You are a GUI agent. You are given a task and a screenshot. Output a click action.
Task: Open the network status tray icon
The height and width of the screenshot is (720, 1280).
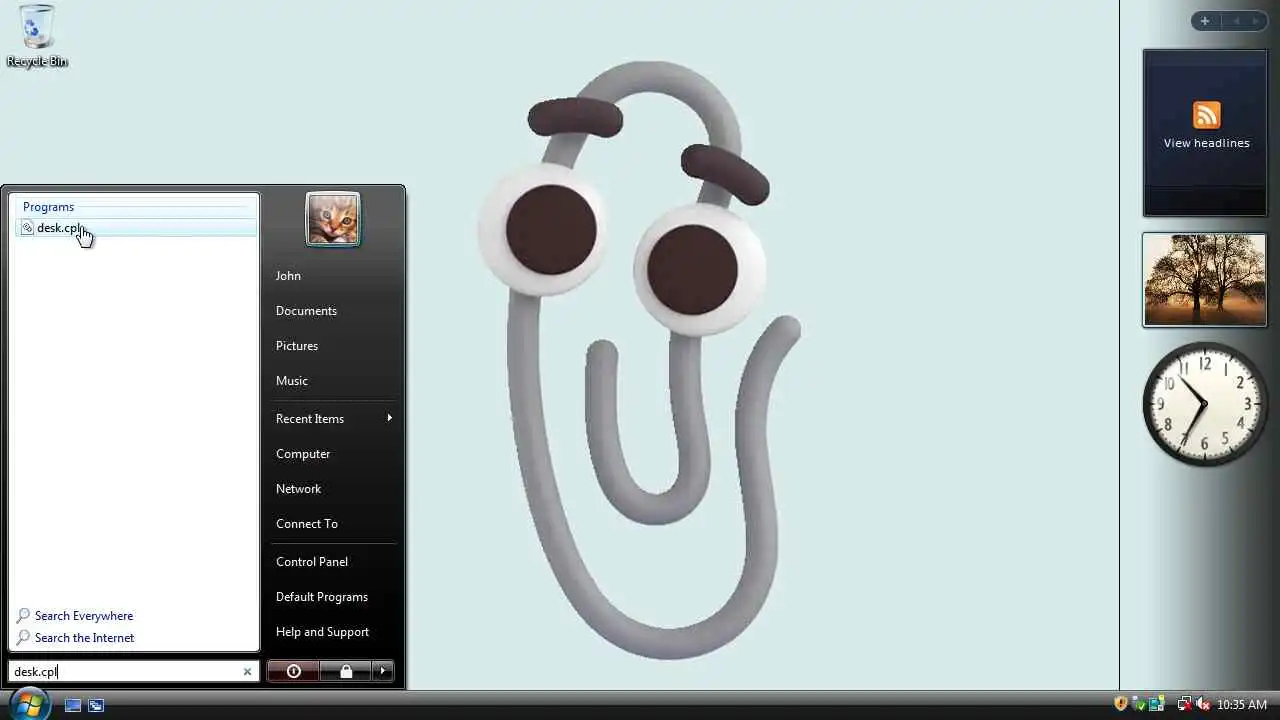coord(1184,704)
